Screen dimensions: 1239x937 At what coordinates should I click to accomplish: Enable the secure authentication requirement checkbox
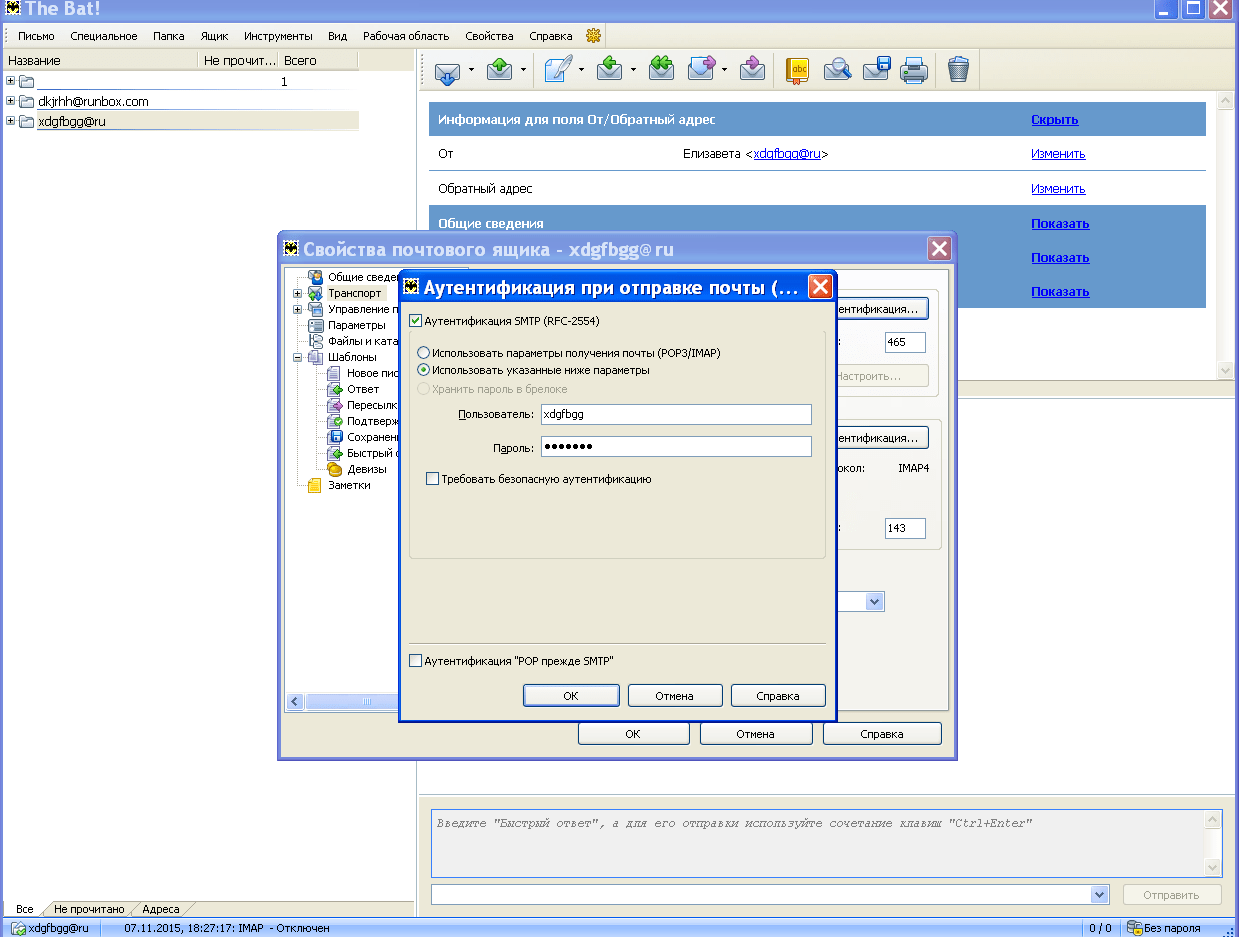[x=433, y=479]
